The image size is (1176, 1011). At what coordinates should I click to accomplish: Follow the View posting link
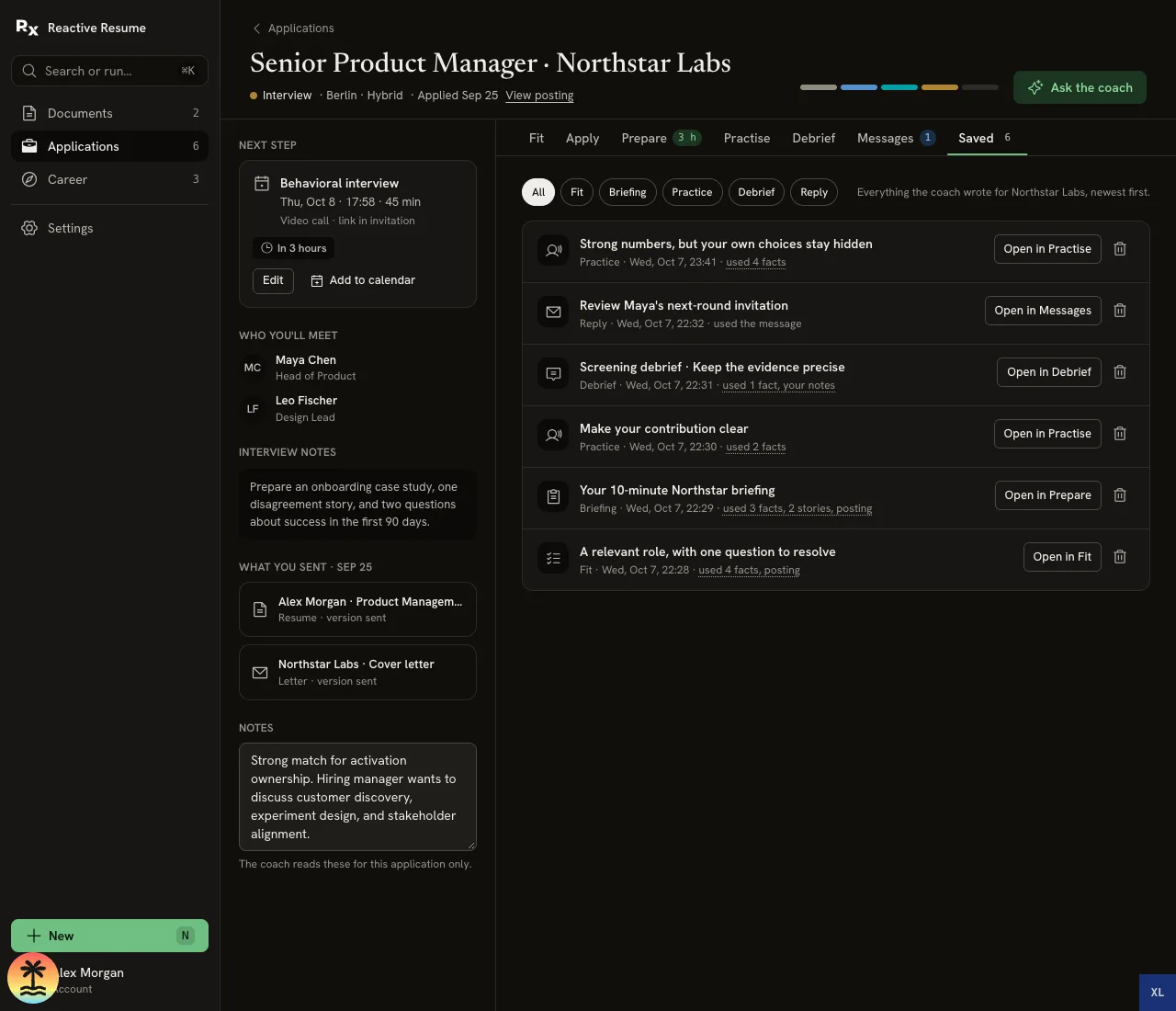539,96
